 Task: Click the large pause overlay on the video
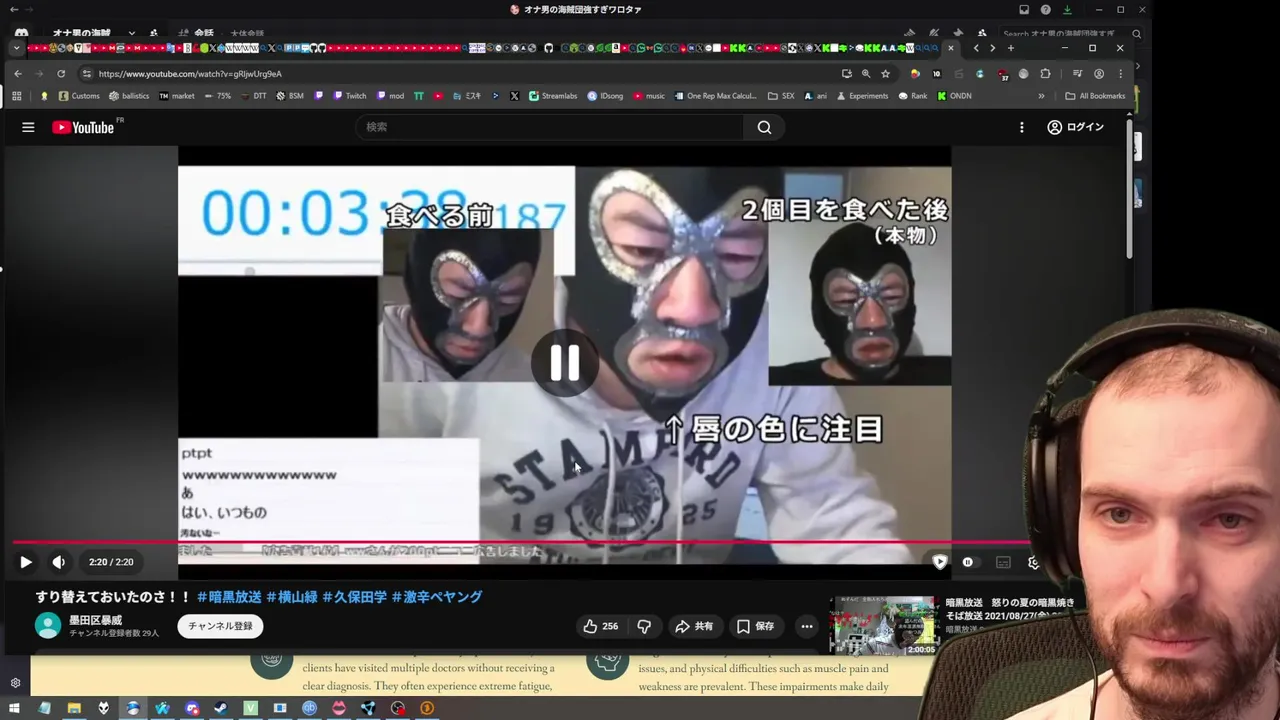click(x=565, y=363)
